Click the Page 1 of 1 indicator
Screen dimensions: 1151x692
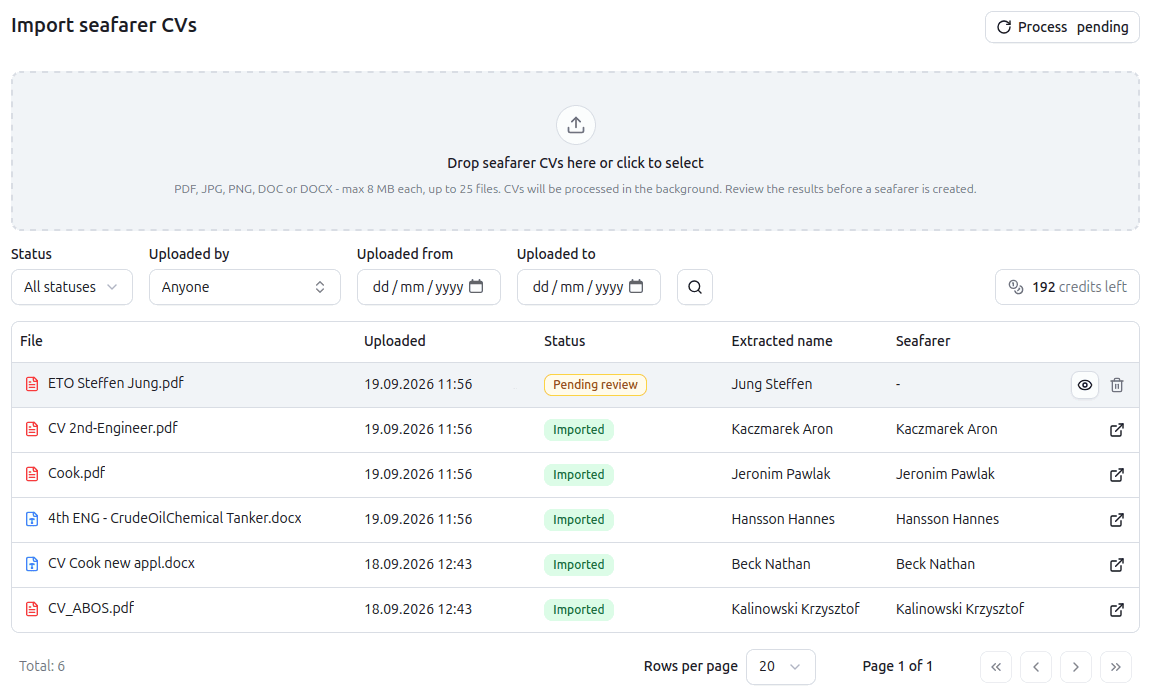(x=897, y=666)
